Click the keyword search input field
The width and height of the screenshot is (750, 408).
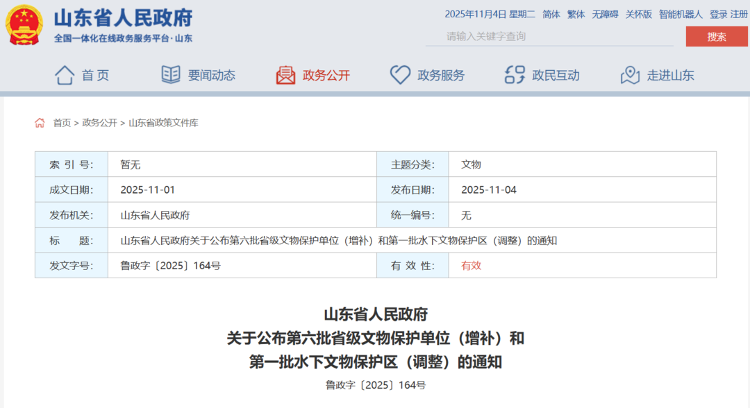click(x=550, y=36)
